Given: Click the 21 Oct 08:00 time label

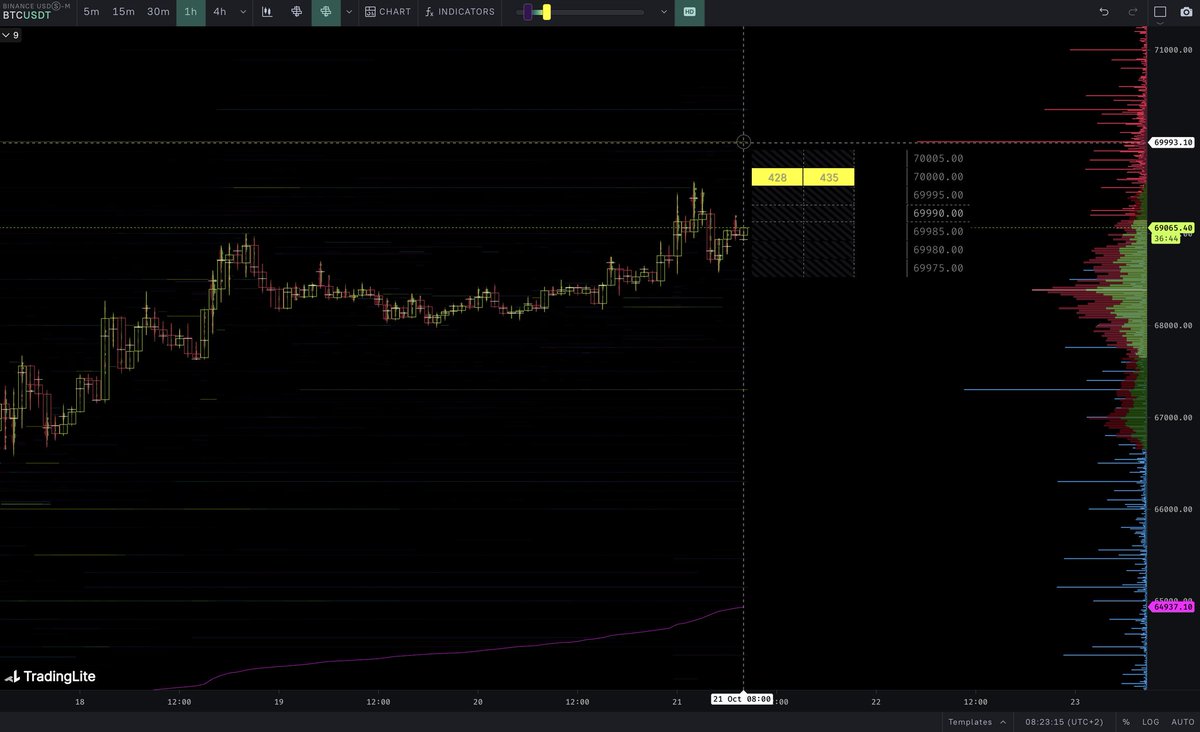Looking at the screenshot, I should click(742, 699).
